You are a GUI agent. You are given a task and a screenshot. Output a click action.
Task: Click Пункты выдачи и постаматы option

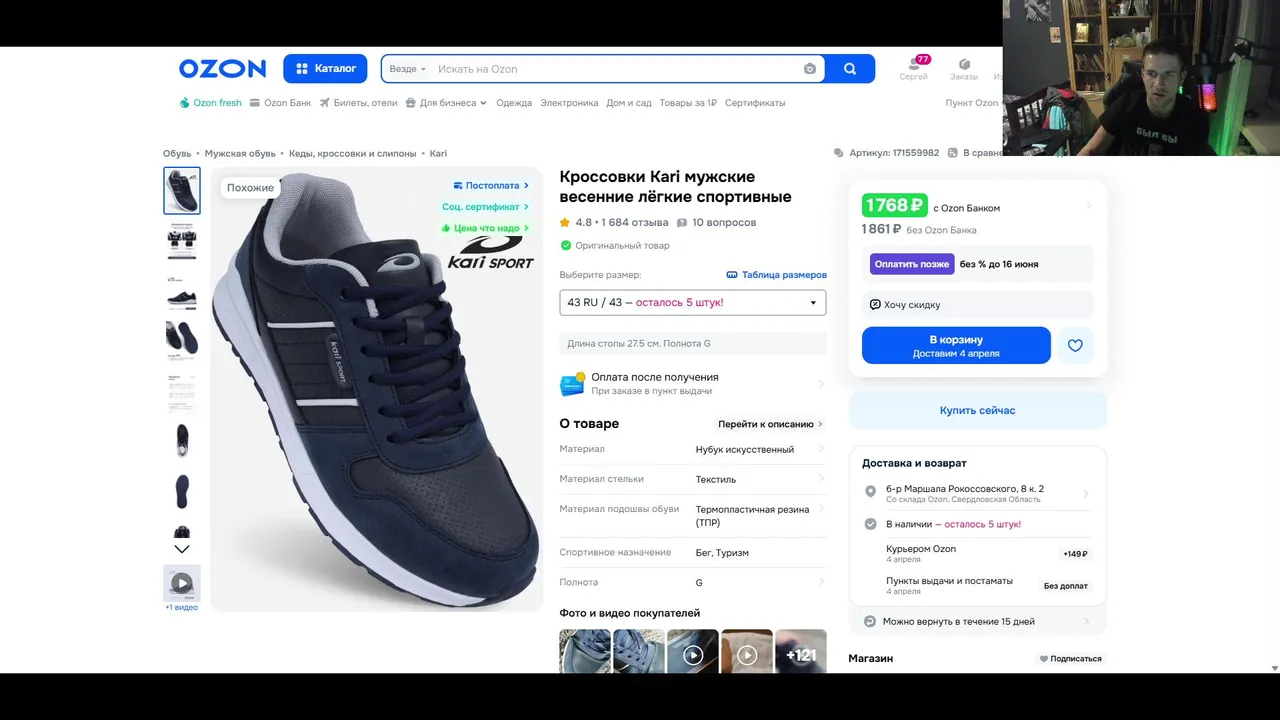tap(977, 585)
